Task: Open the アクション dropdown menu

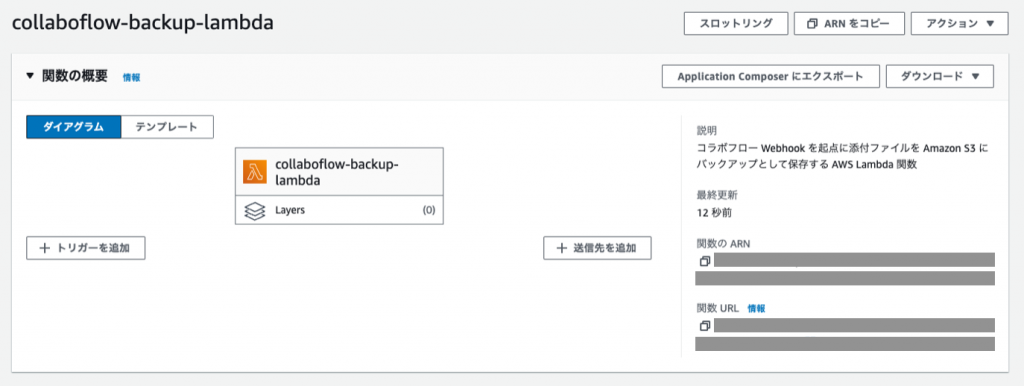Action: 959,24
